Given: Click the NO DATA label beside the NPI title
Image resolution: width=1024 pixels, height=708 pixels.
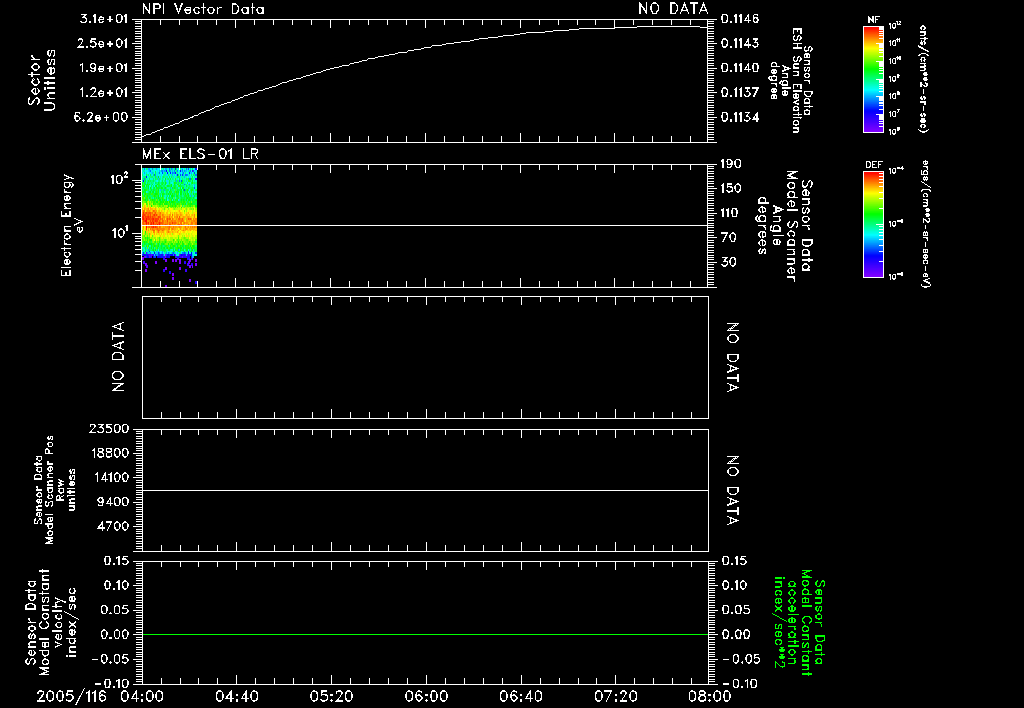Looking at the screenshot, I should click(673, 9).
